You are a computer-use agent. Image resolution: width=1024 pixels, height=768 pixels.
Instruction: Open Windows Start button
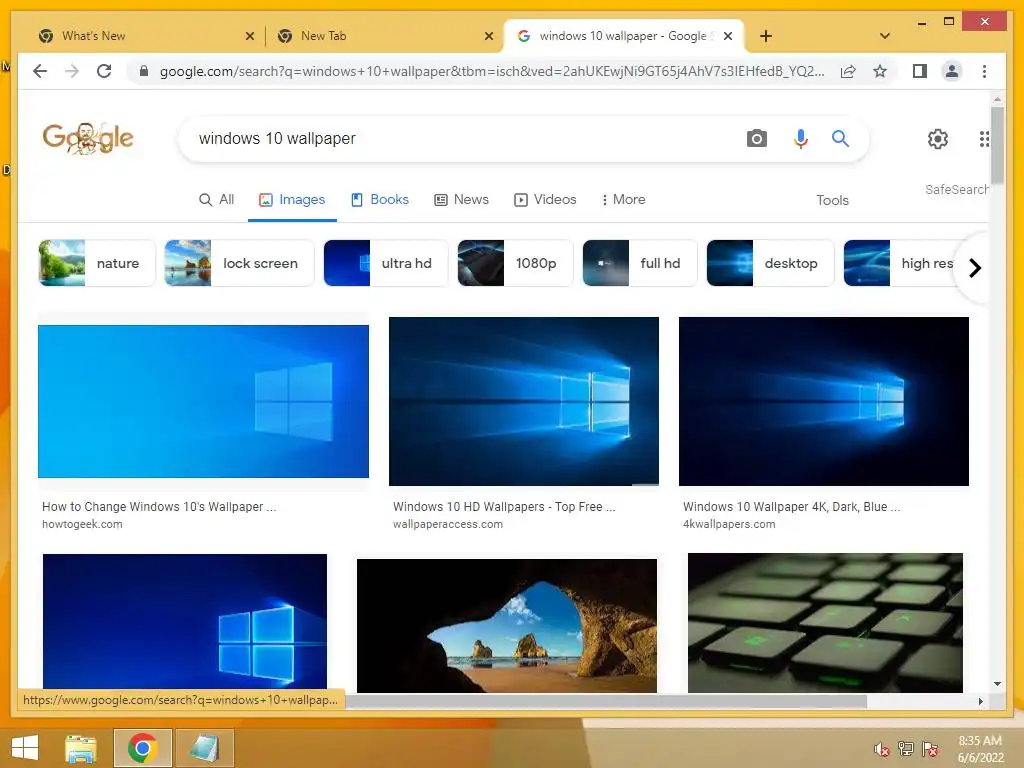[25, 748]
